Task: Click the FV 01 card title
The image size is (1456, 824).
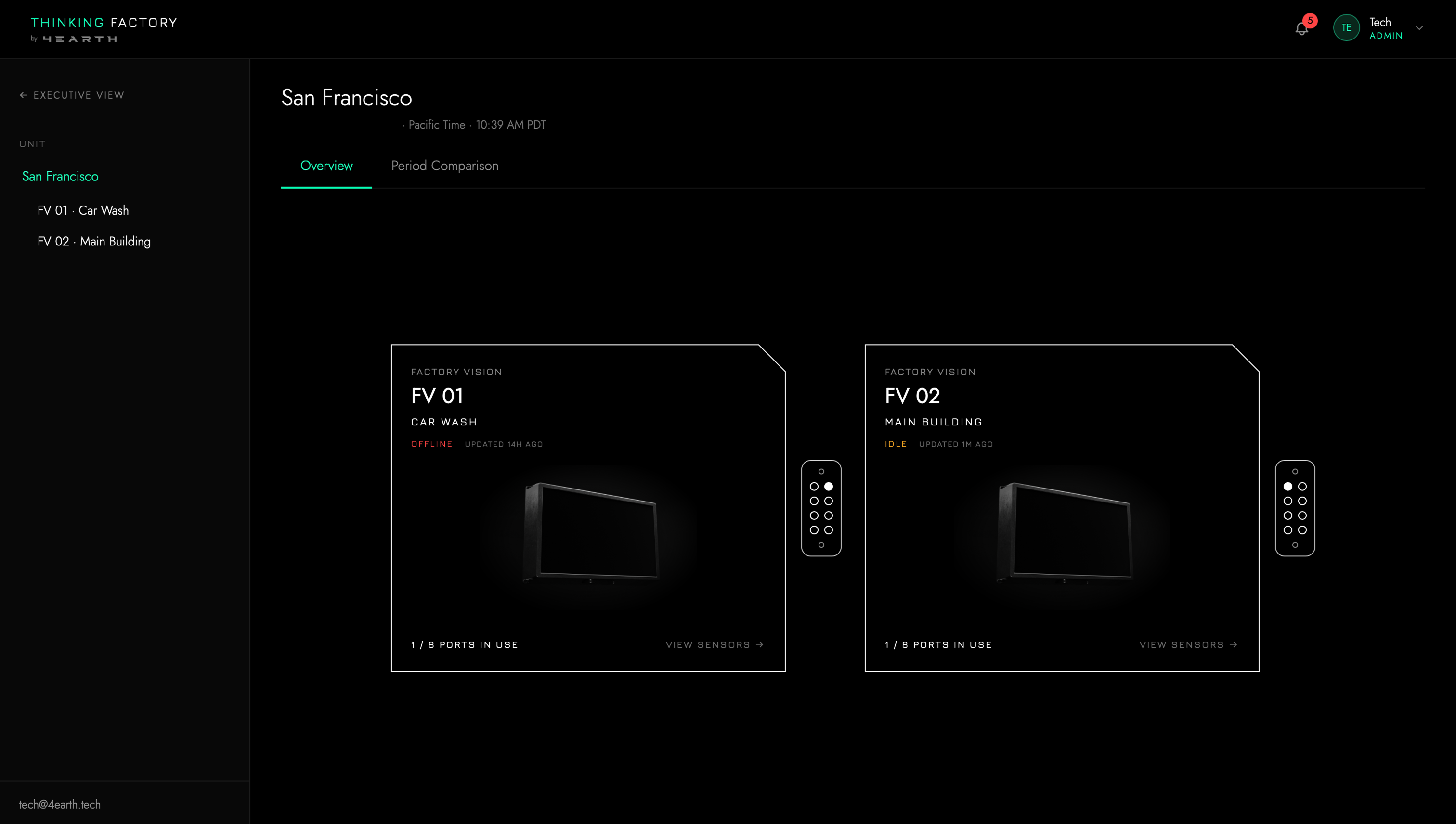Action: [437, 396]
